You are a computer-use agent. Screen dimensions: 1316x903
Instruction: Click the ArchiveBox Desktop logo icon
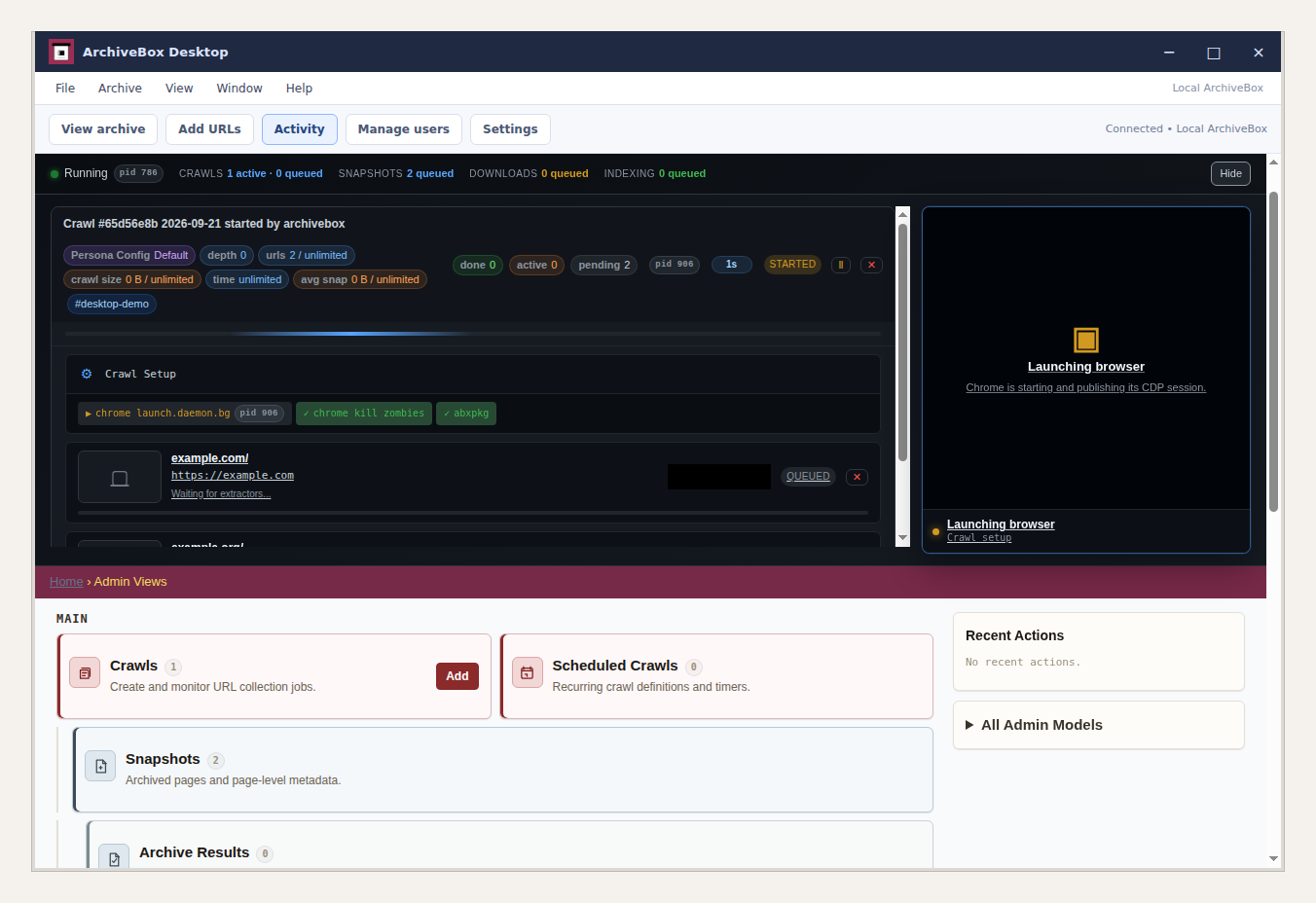[61, 52]
